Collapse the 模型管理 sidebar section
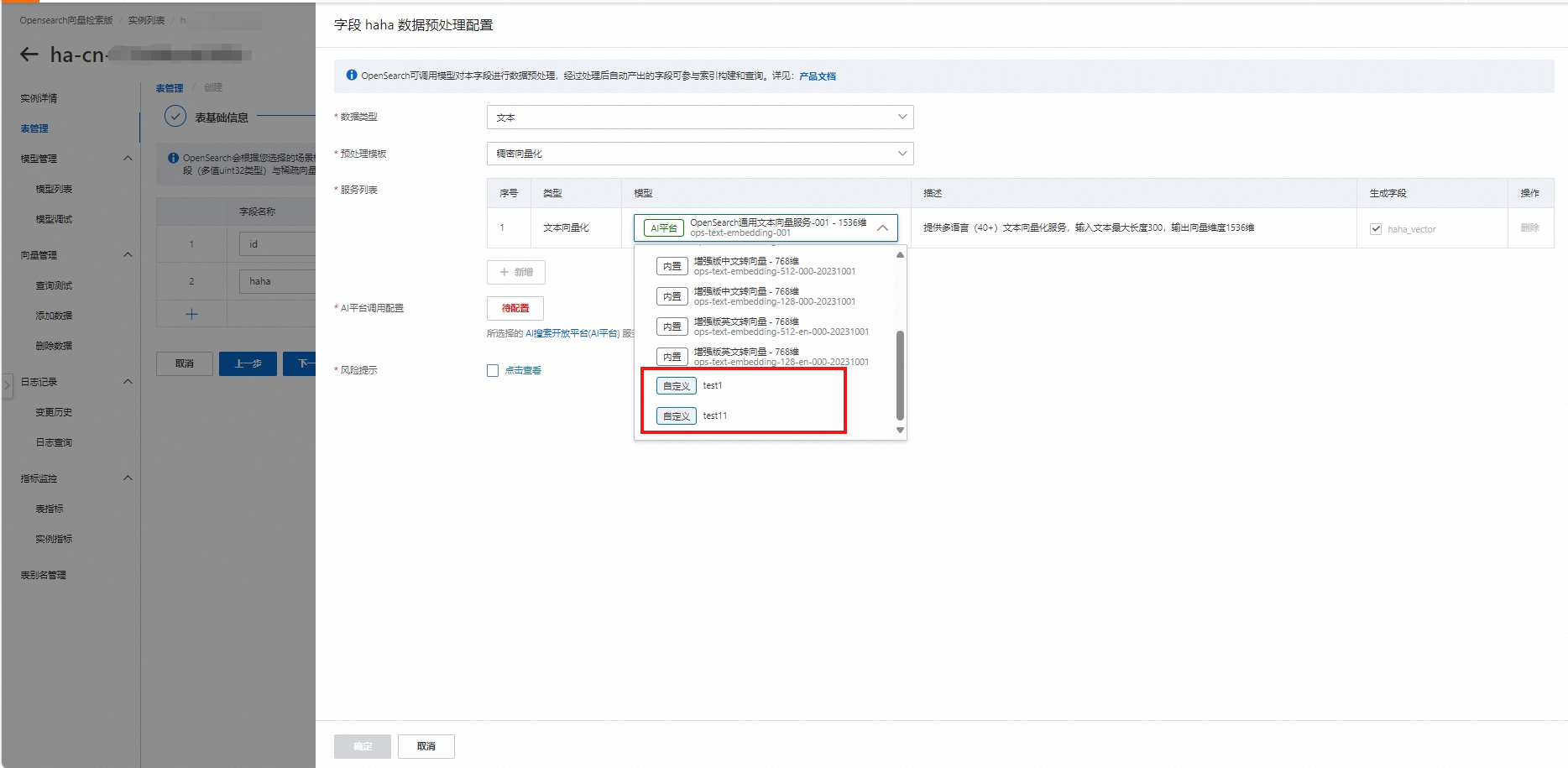Viewport: 1568px width, 768px height. (x=128, y=159)
